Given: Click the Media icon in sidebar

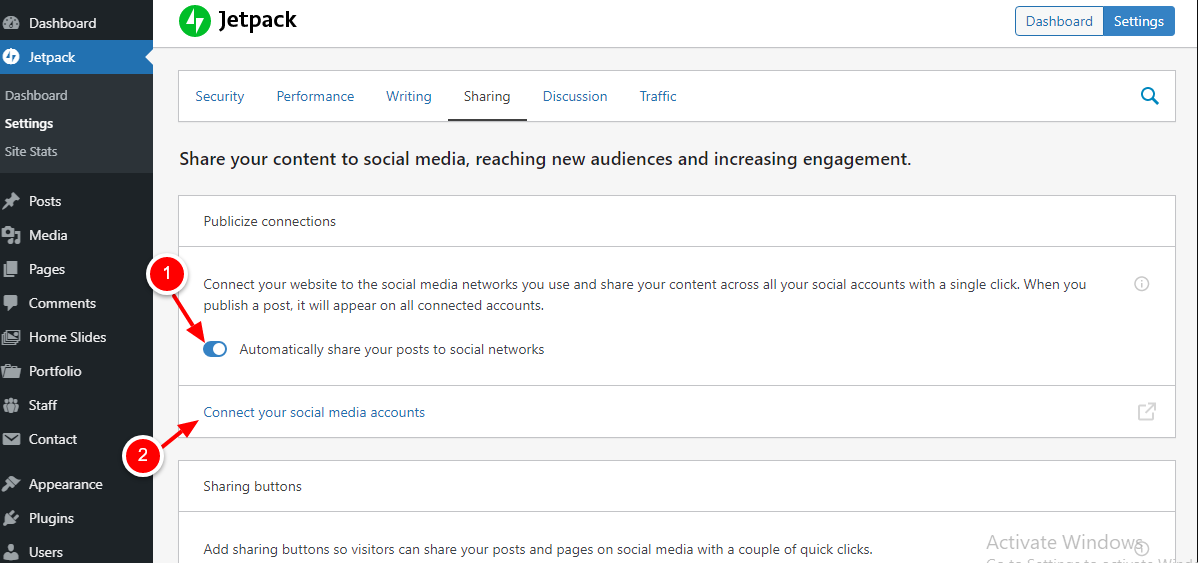Looking at the screenshot, I should tap(11, 235).
